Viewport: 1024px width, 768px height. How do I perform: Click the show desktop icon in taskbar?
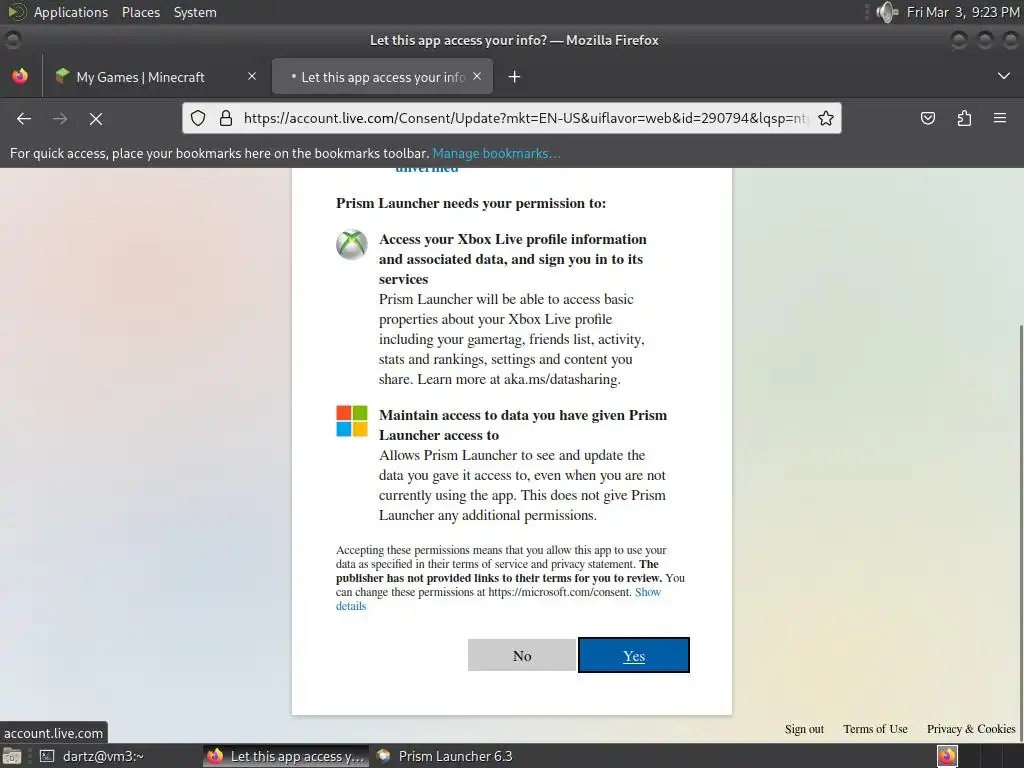click(12, 756)
